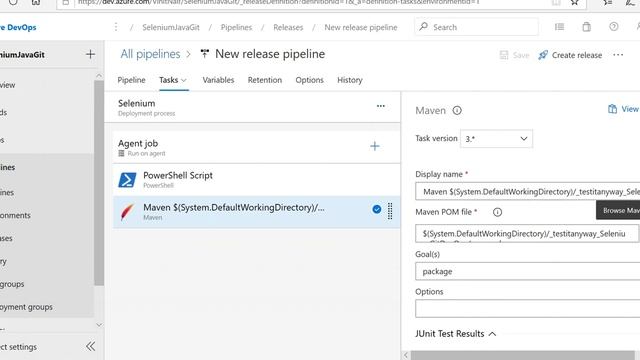Open Pipelines breadcrumb link

236,27
